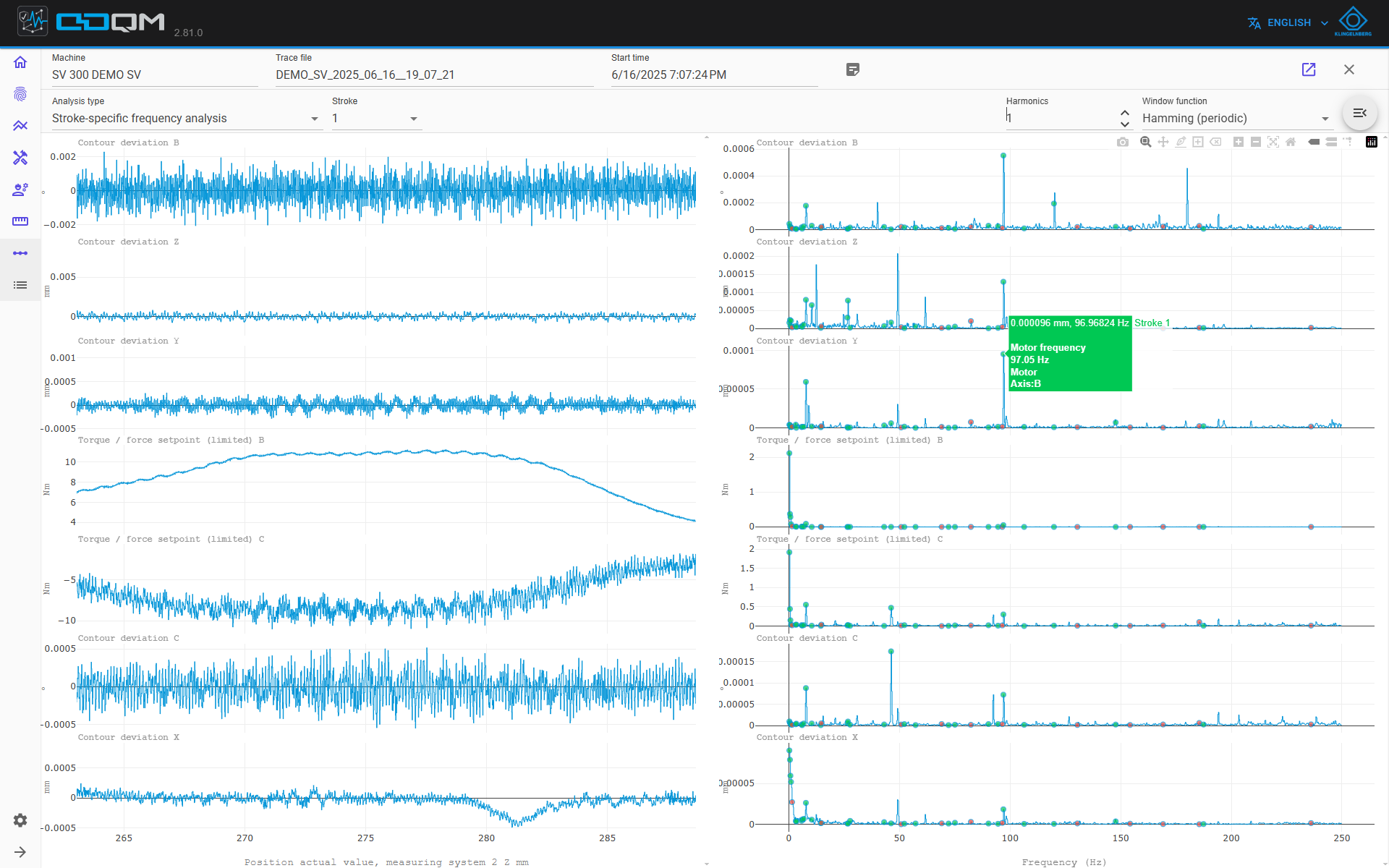
Task: Click the autoscale plot icon
Action: click(x=1273, y=142)
